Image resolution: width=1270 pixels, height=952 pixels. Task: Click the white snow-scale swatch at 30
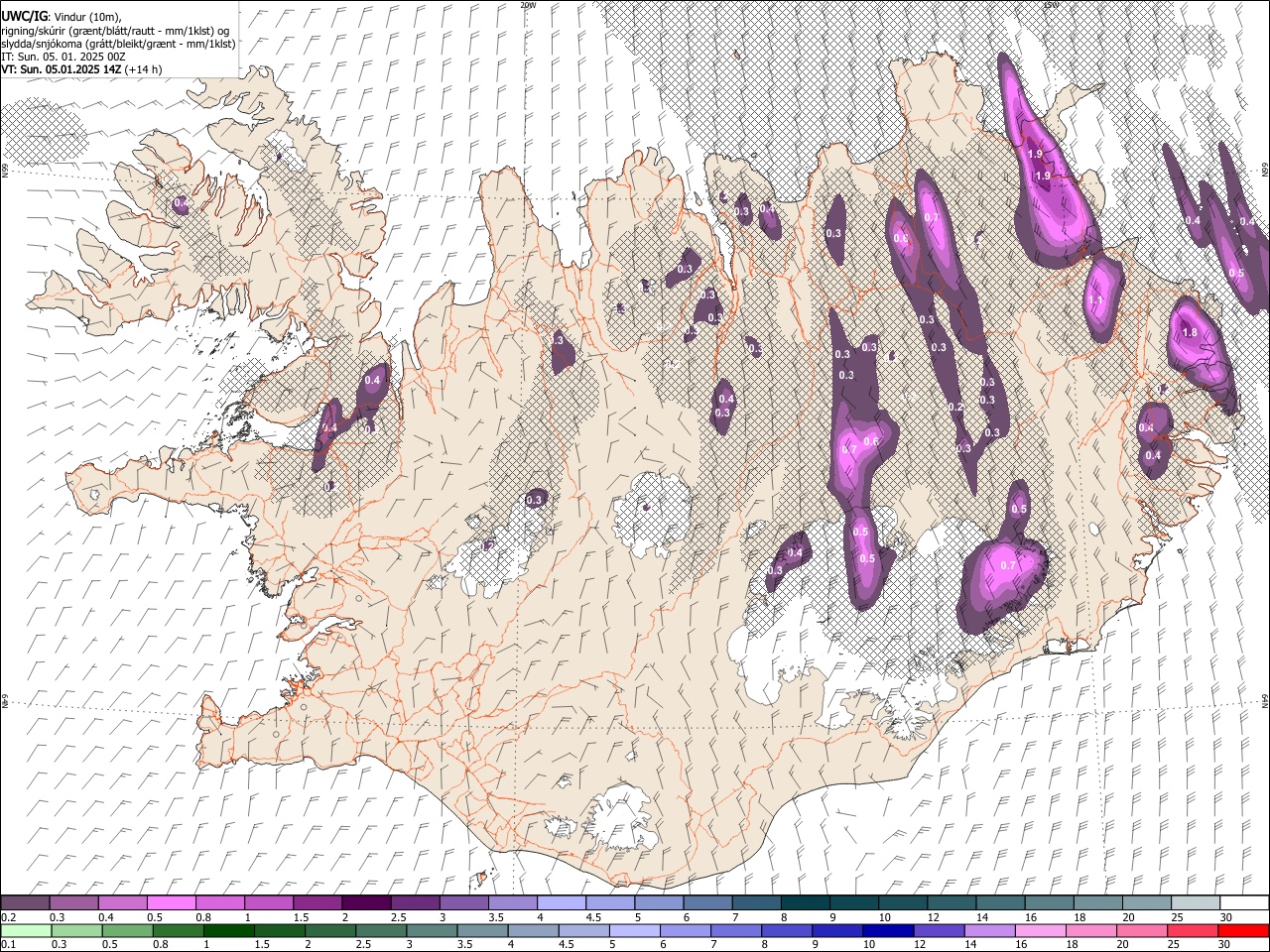tap(1244, 903)
